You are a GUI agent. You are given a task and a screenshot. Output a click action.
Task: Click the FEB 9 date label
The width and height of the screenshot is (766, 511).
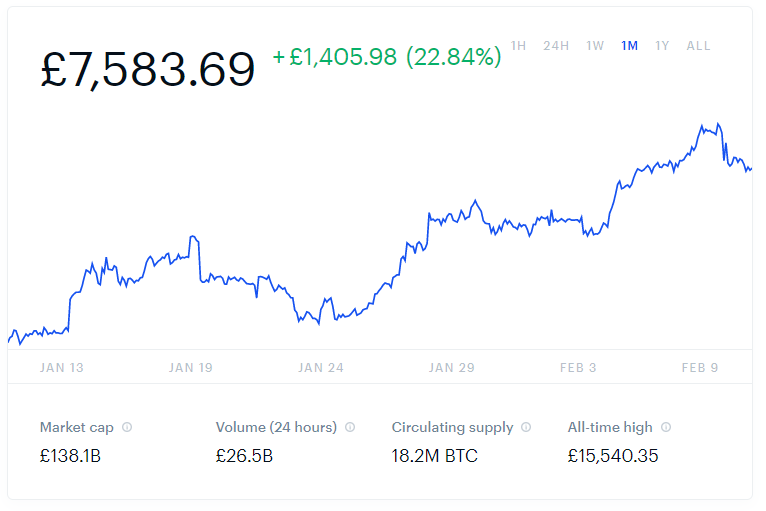pyautogui.click(x=700, y=368)
